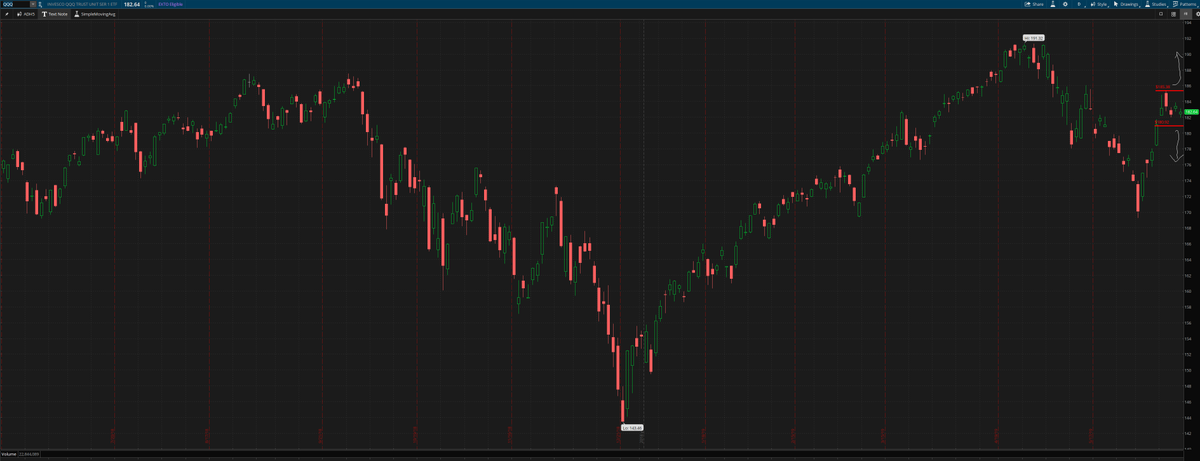Click the flask icon next to Share
This screenshot has width=1200, height=461.
[1053, 4]
